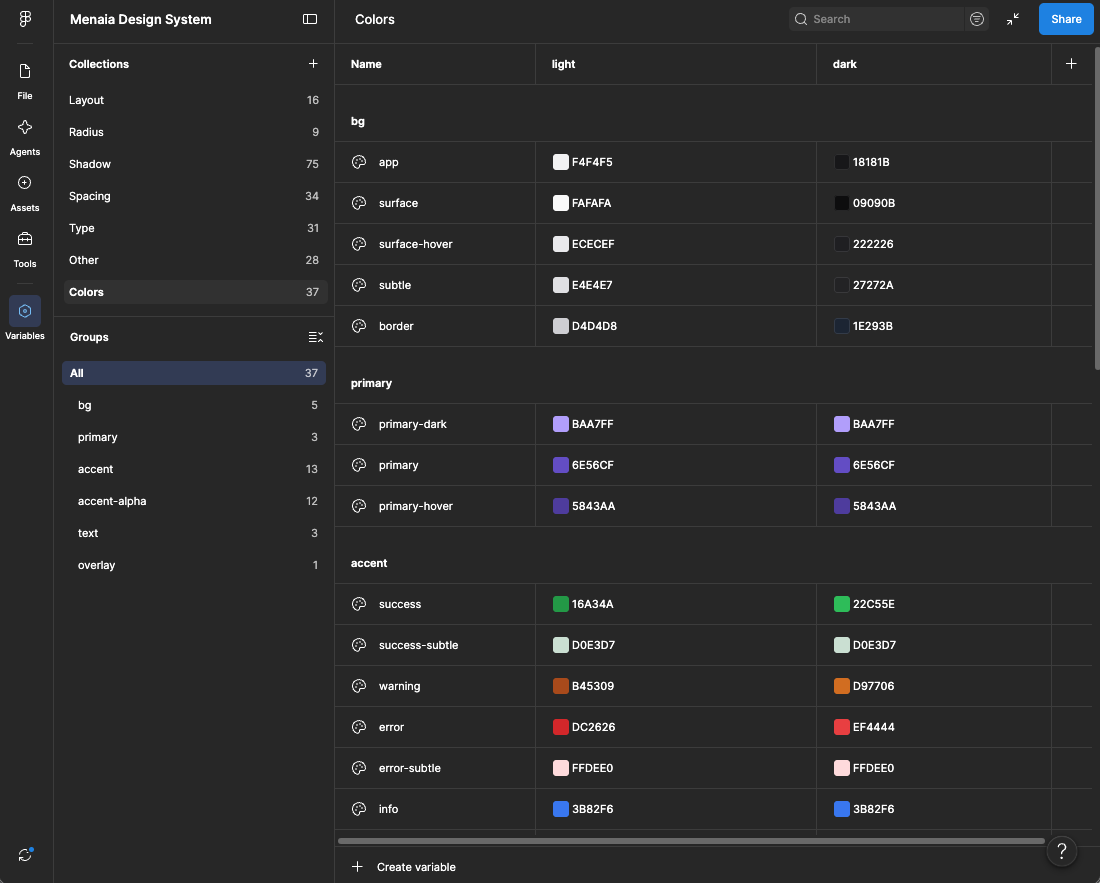Click the palette icon for surface variable

tap(359, 203)
